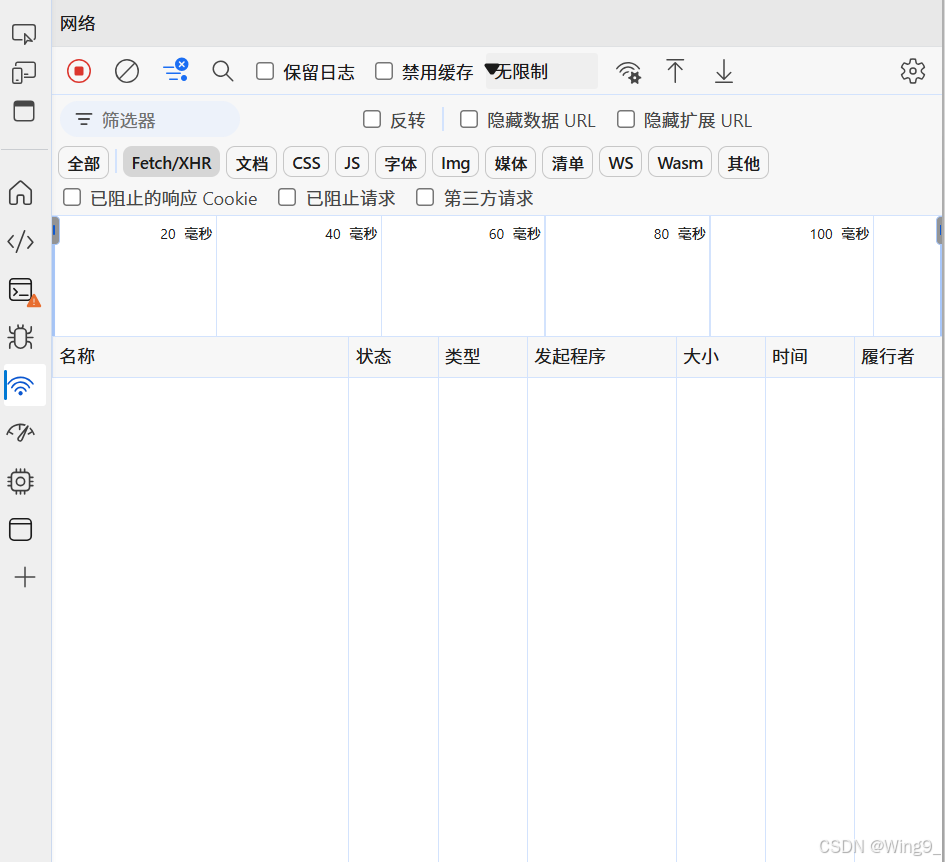This screenshot has height=862, width=945.
Task: Select the CSS filter
Action: [x=306, y=163]
